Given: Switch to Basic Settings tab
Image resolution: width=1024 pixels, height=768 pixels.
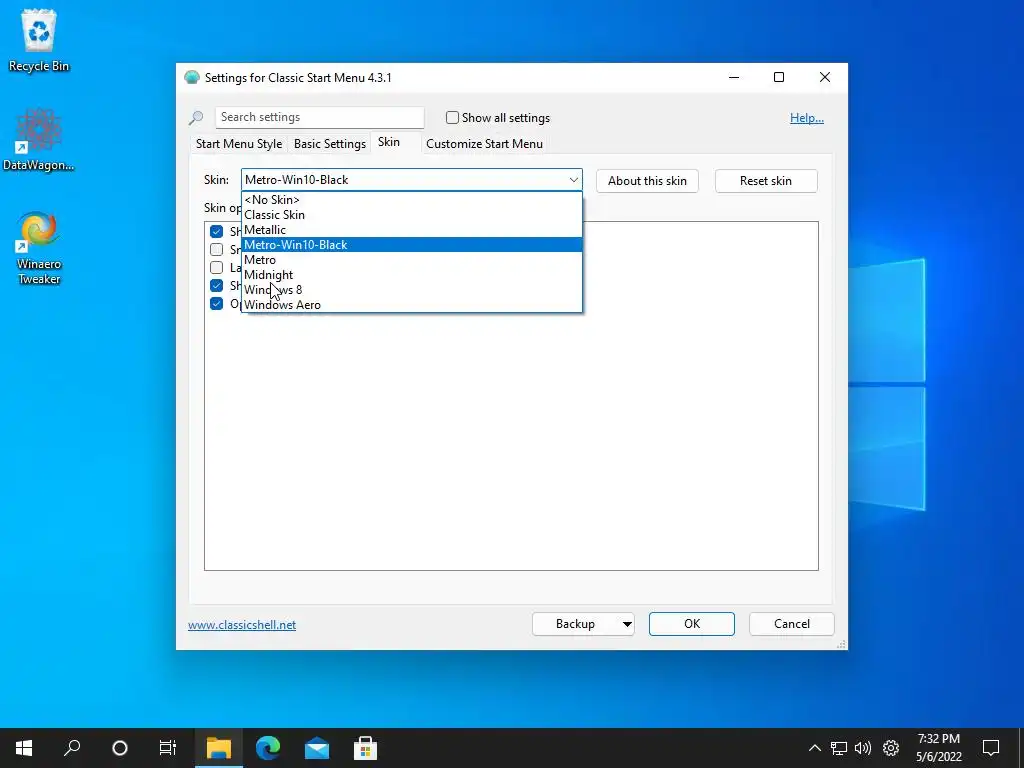Looking at the screenshot, I should tap(330, 144).
